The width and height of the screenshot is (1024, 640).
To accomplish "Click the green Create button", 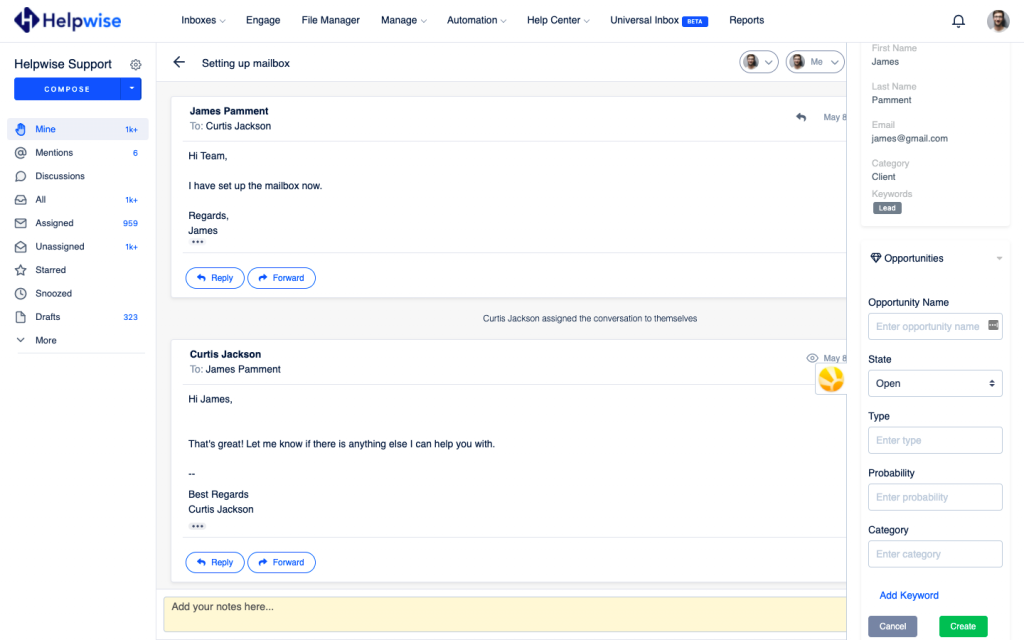I will (963, 626).
